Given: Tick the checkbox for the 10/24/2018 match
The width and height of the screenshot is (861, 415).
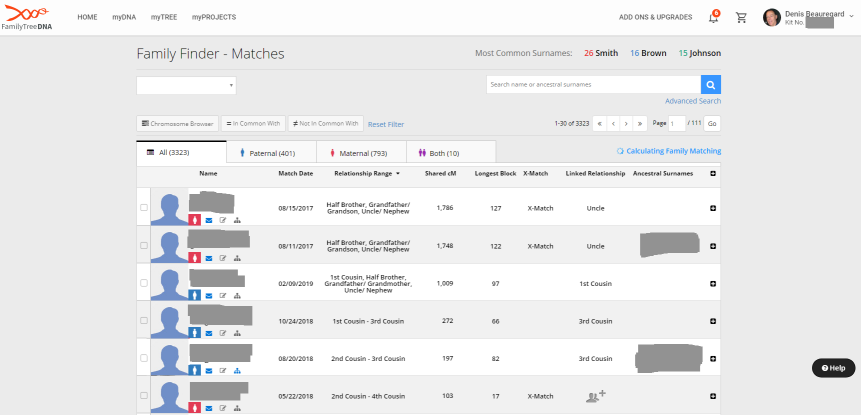Looking at the screenshot, I should click(144, 320).
